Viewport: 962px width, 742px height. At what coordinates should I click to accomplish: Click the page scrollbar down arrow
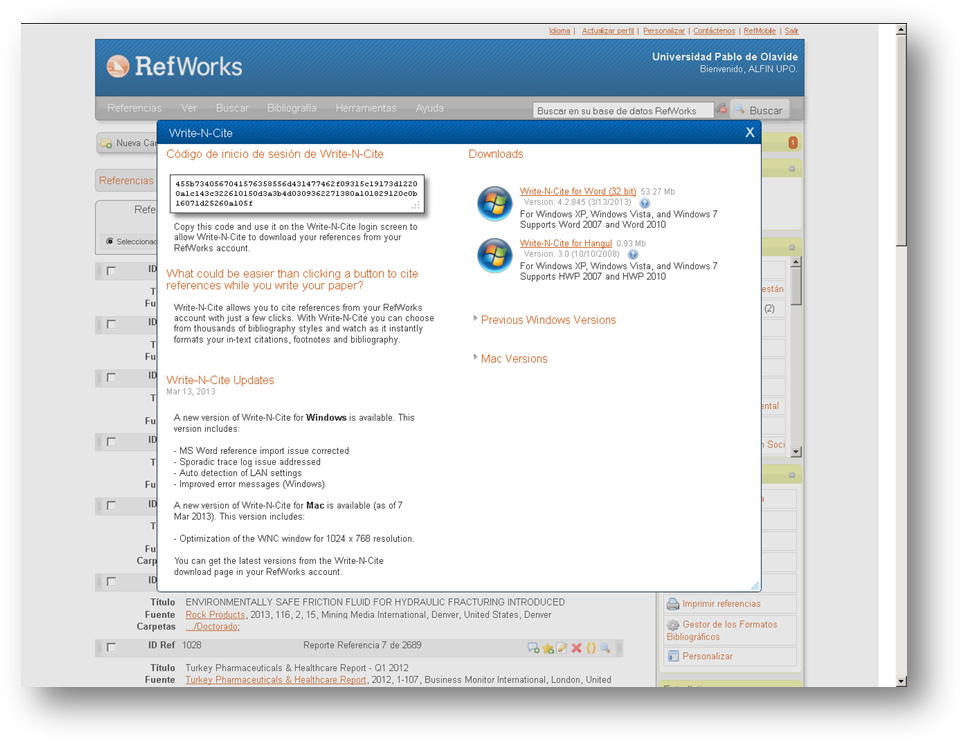(x=901, y=681)
